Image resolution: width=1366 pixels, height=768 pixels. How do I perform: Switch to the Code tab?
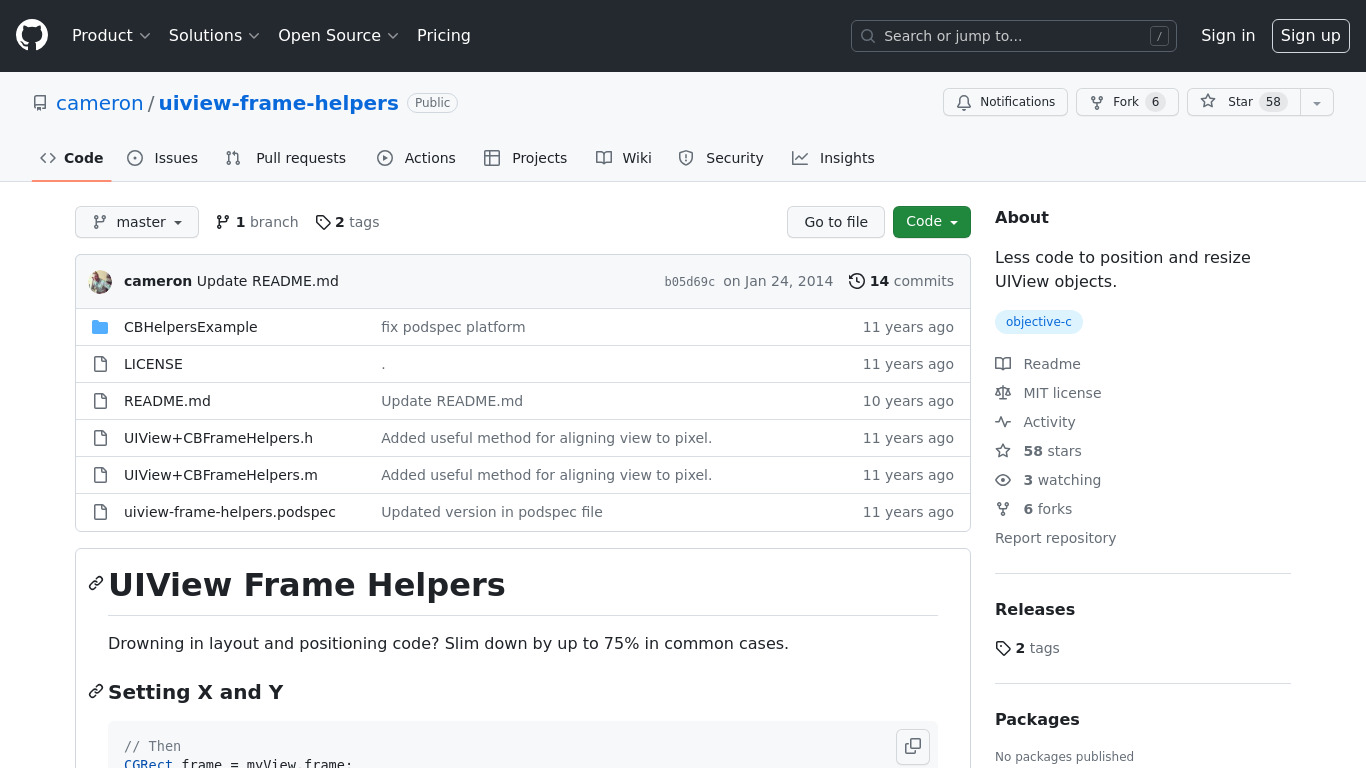(72, 158)
